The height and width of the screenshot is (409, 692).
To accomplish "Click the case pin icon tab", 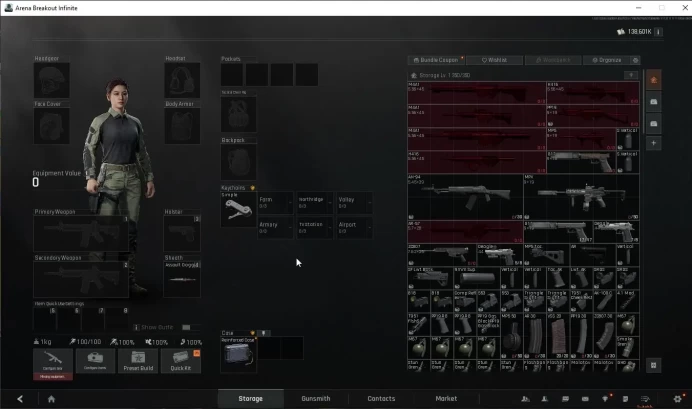I will click(263, 333).
